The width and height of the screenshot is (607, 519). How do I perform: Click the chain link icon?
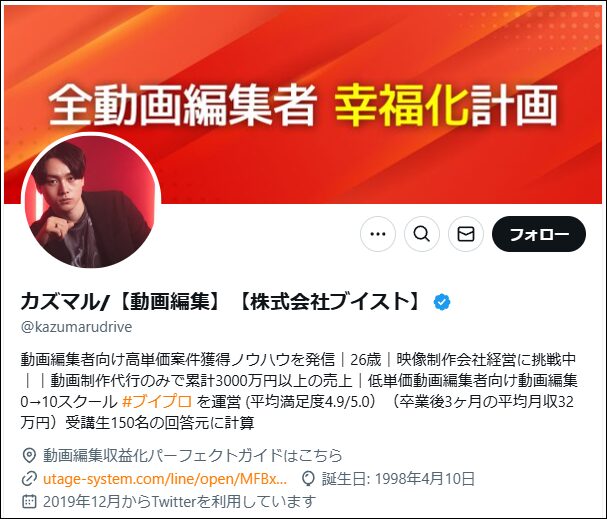click(x=29, y=479)
